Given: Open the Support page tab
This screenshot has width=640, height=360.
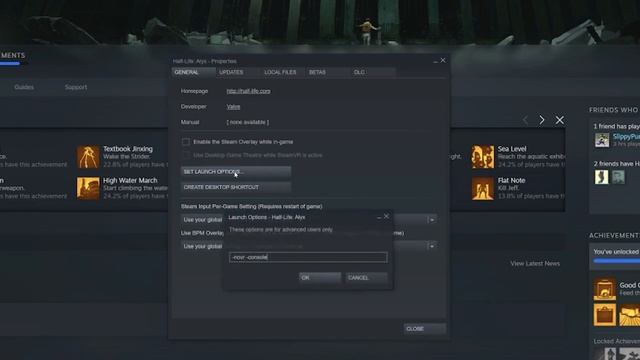Looking at the screenshot, I should click(76, 87).
